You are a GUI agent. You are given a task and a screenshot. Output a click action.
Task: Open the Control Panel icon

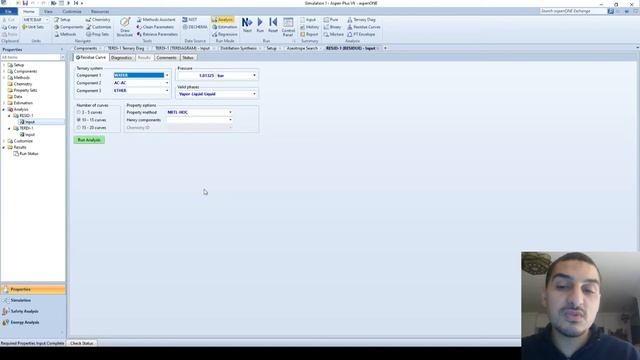click(x=288, y=27)
